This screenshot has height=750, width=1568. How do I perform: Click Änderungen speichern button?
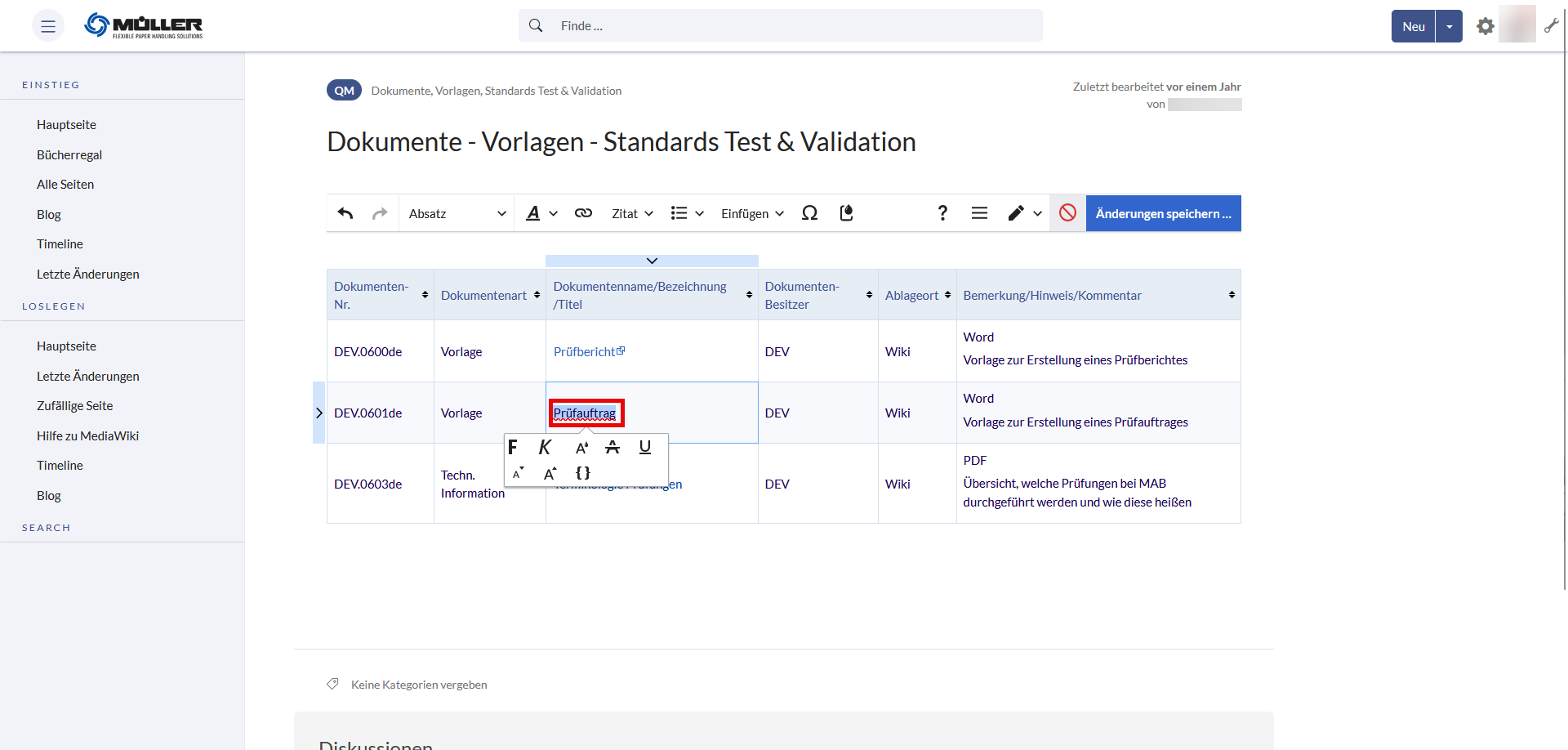coord(1163,213)
